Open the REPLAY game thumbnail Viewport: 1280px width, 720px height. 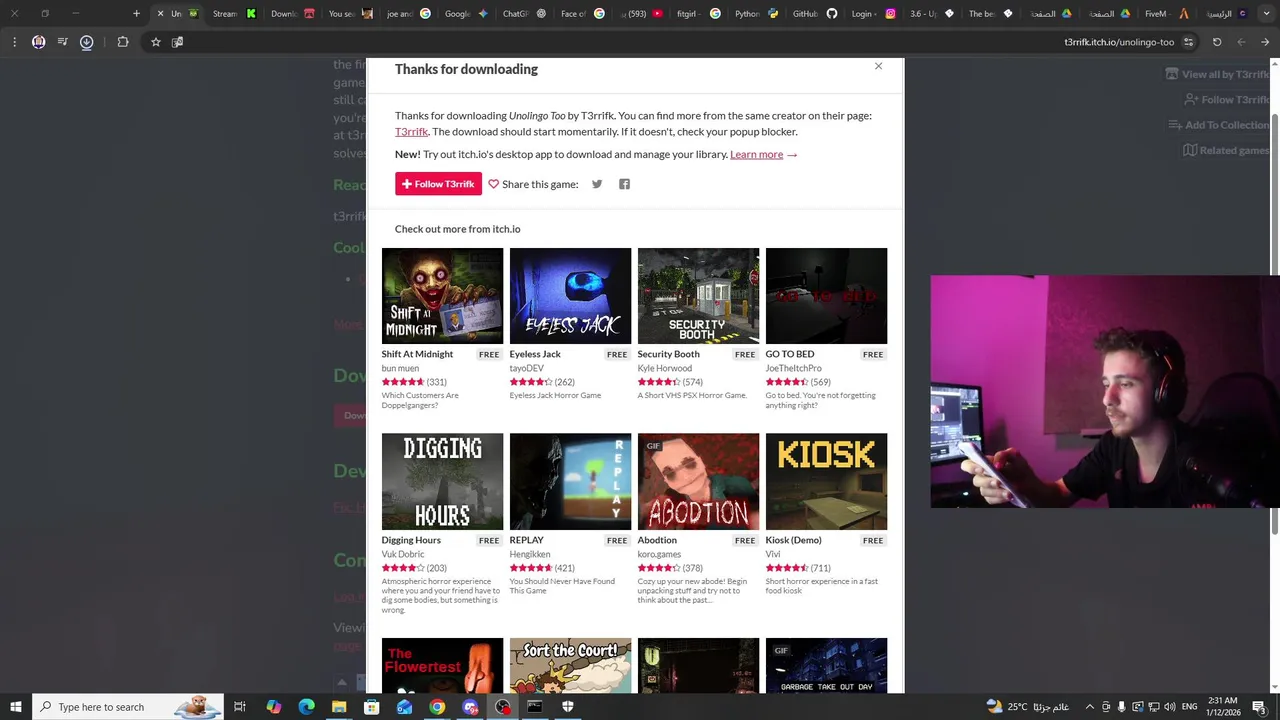point(570,481)
